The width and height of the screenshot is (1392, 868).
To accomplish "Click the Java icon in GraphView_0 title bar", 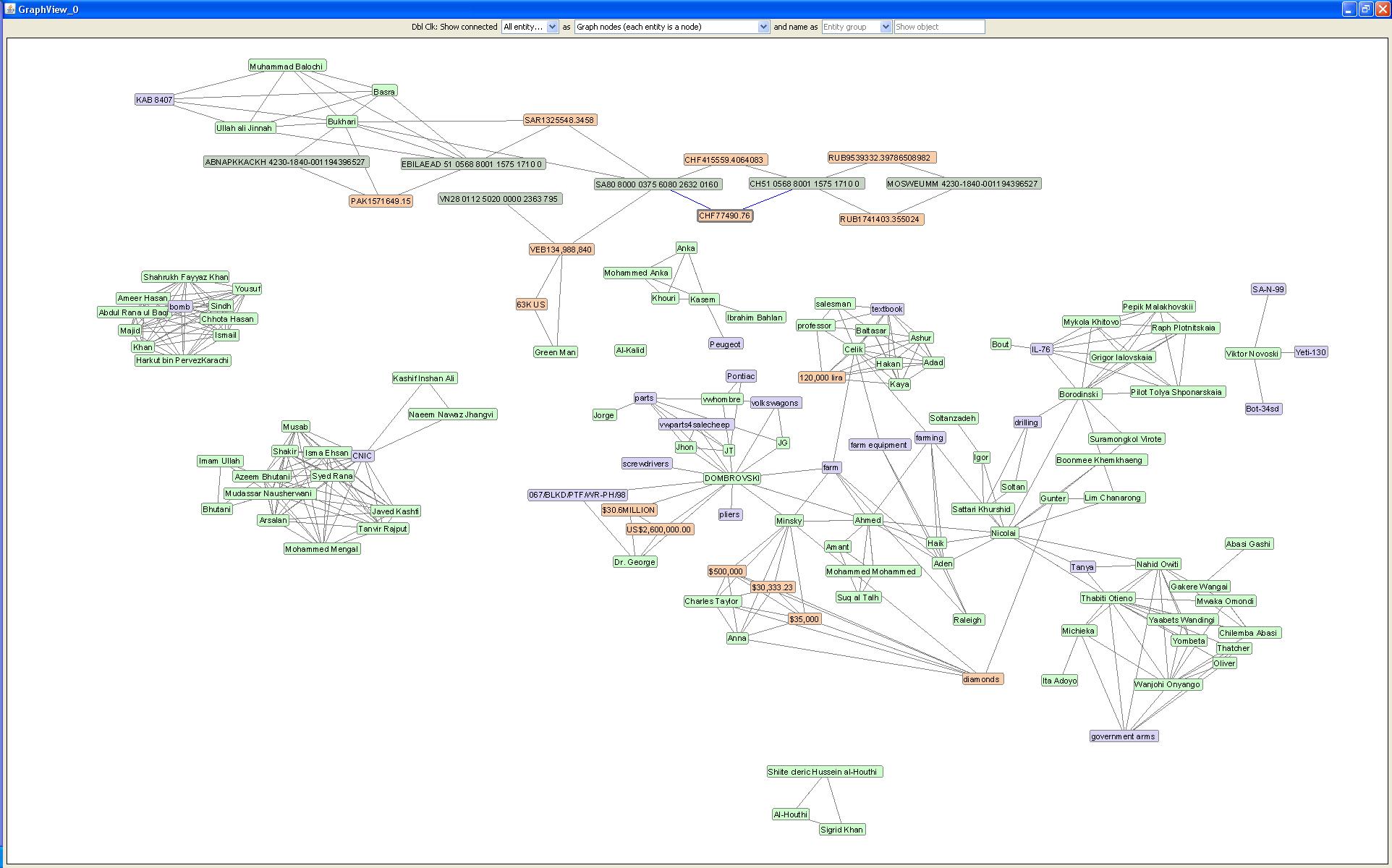I will pyautogui.click(x=10, y=9).
